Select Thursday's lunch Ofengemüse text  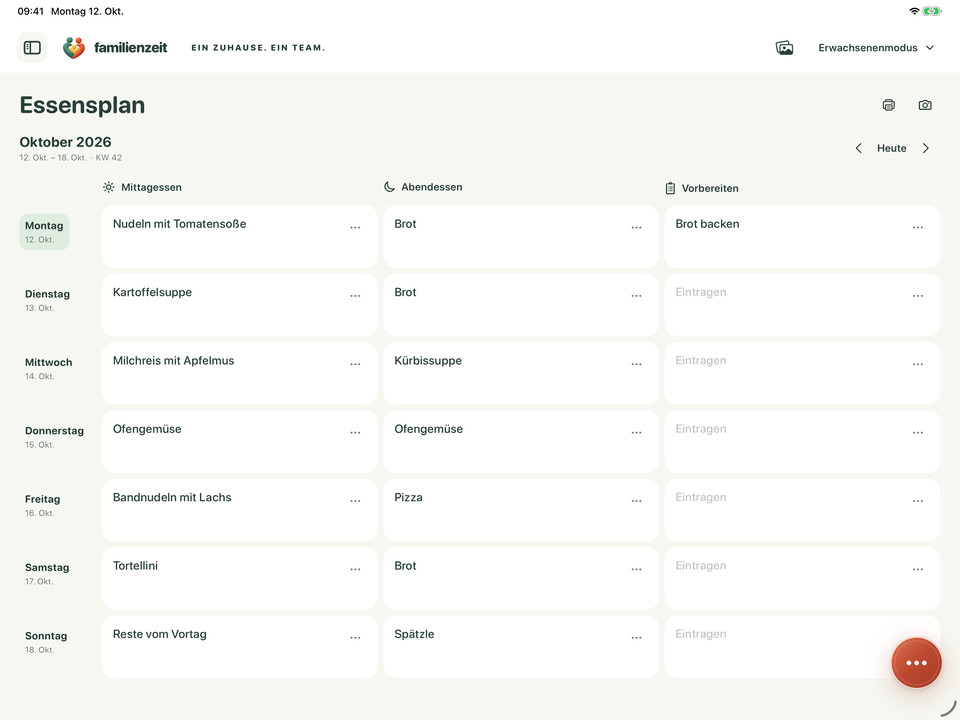(147, 429)
